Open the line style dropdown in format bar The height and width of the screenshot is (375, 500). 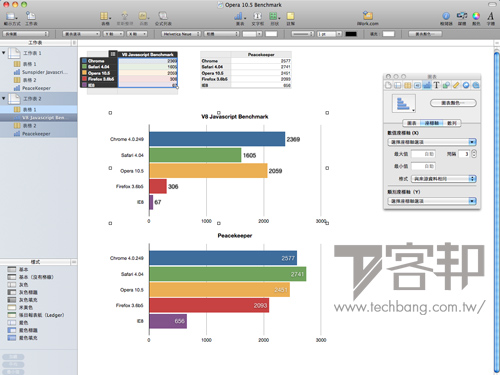point(302,34)
